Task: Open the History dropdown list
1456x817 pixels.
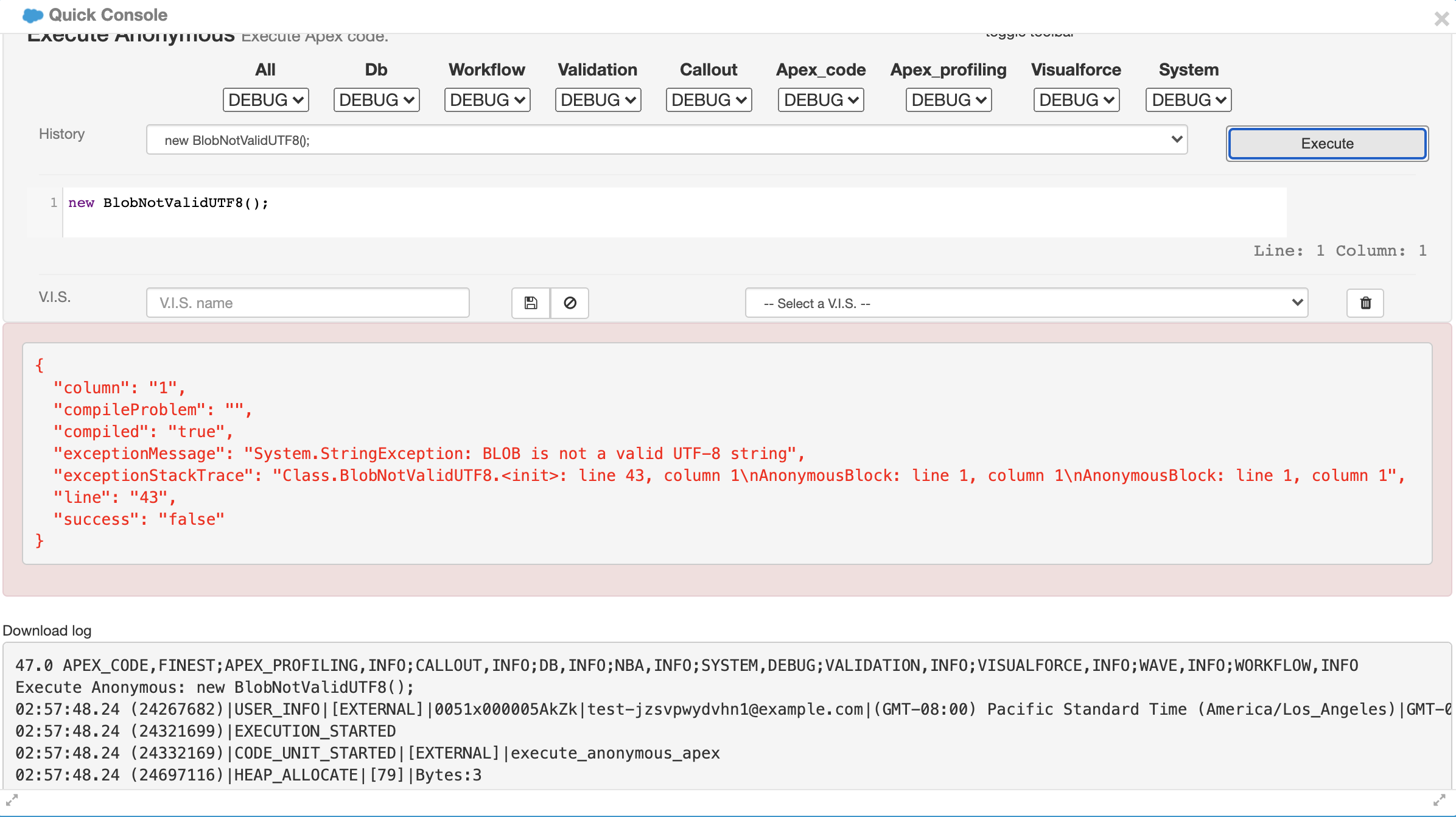Action: tap(667, 140)
